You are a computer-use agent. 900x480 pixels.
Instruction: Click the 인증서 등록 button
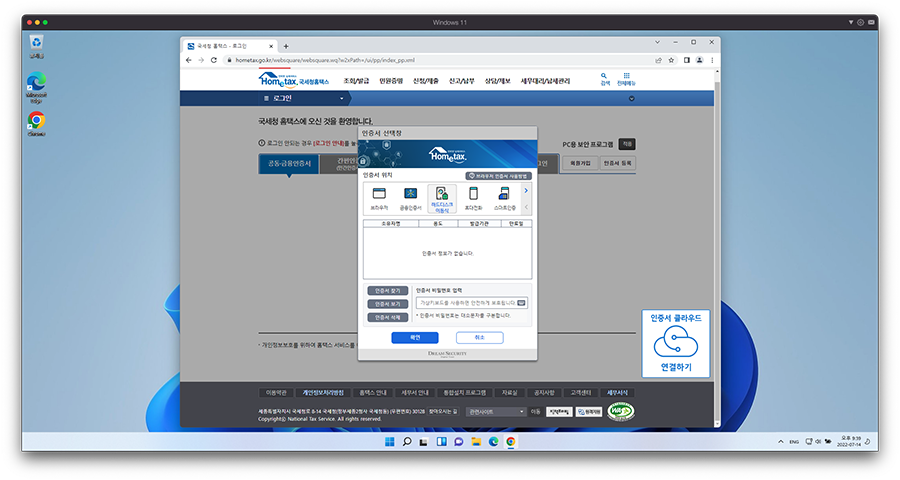tap(618, 163)
